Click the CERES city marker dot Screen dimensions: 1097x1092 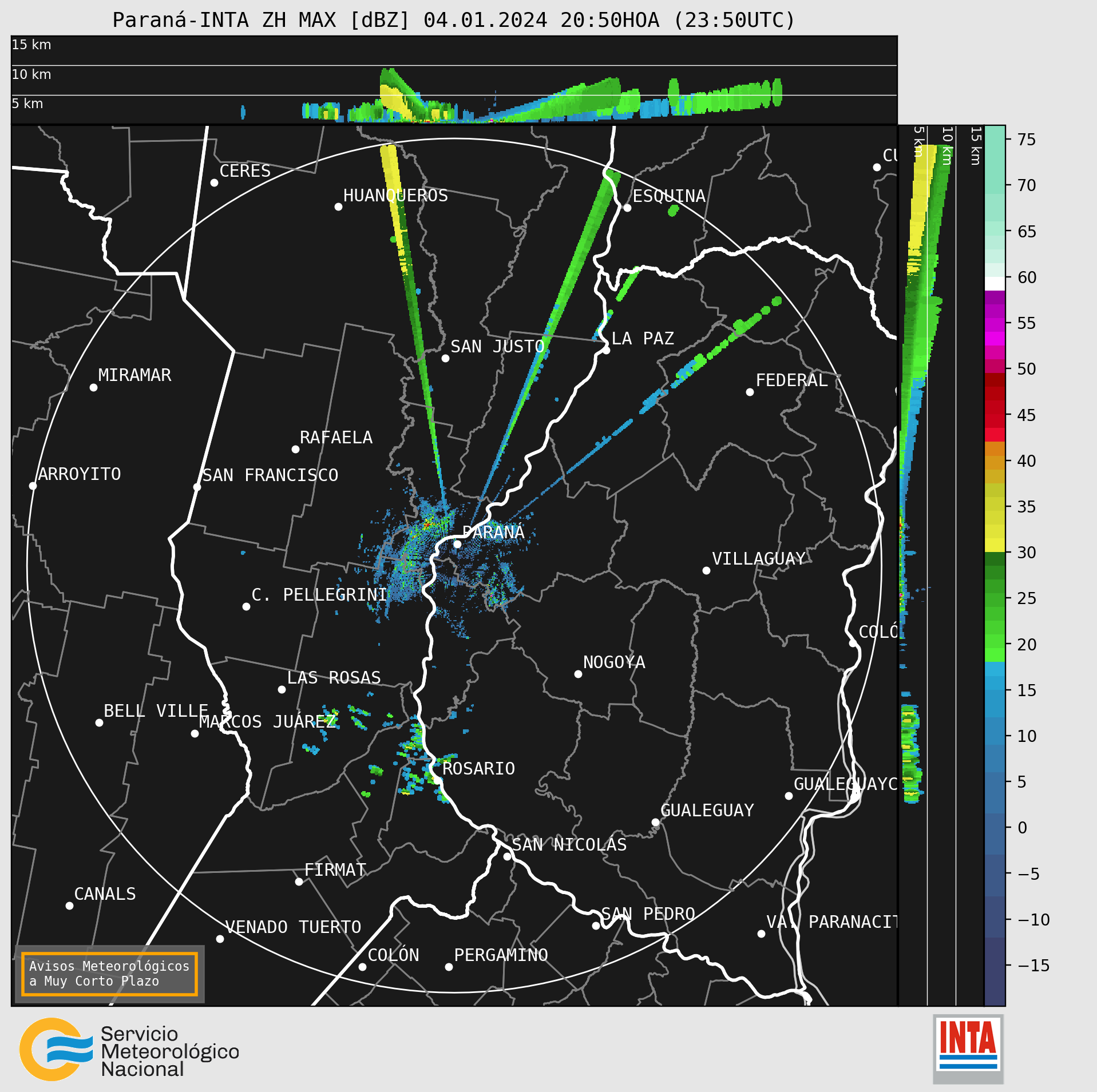click(214, 182)
